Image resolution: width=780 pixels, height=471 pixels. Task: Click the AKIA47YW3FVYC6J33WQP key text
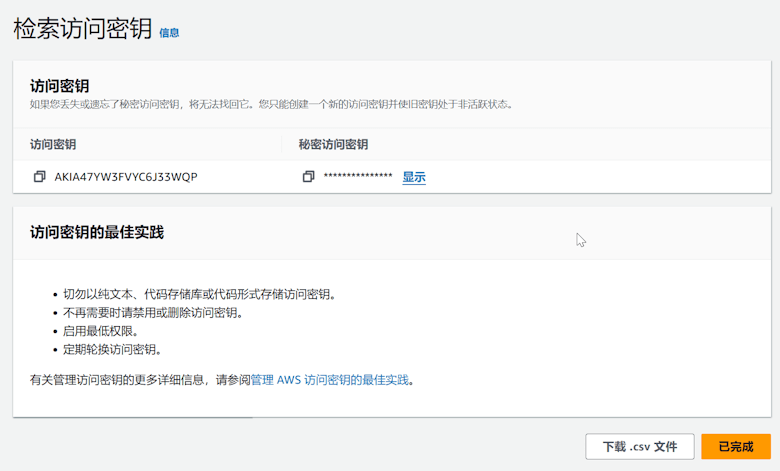126,177
